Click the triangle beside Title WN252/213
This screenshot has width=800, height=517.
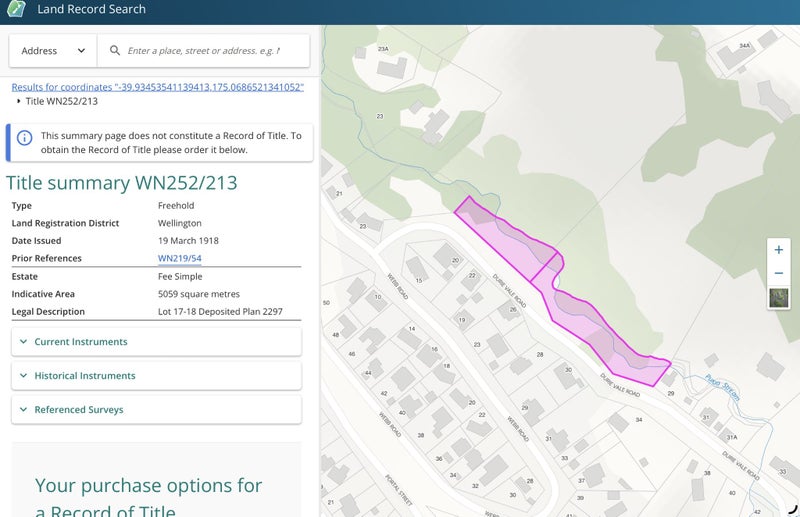[18, 101]
